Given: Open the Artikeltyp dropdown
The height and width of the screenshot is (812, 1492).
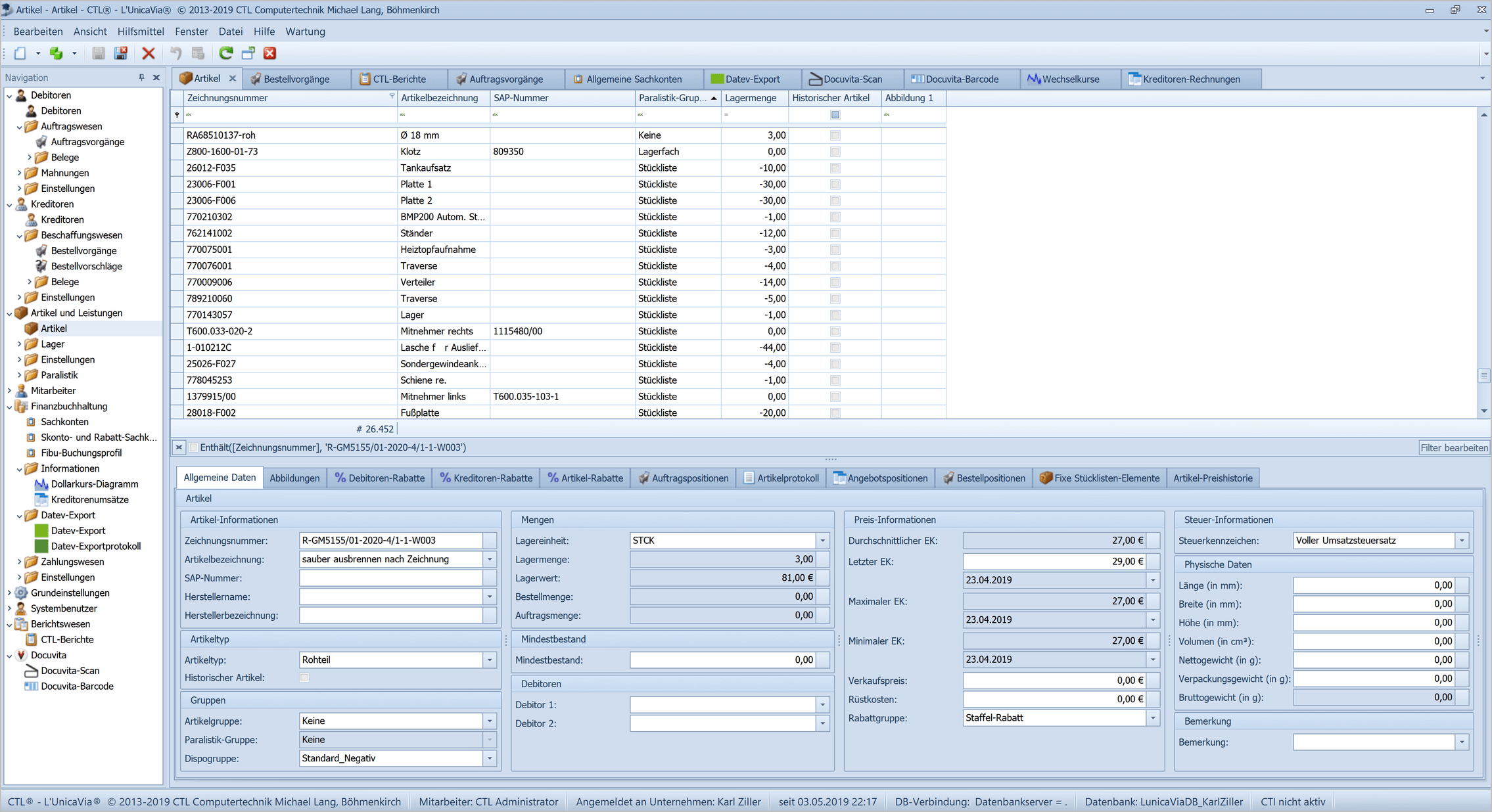Looking at the screenshot, I should 490,660.
